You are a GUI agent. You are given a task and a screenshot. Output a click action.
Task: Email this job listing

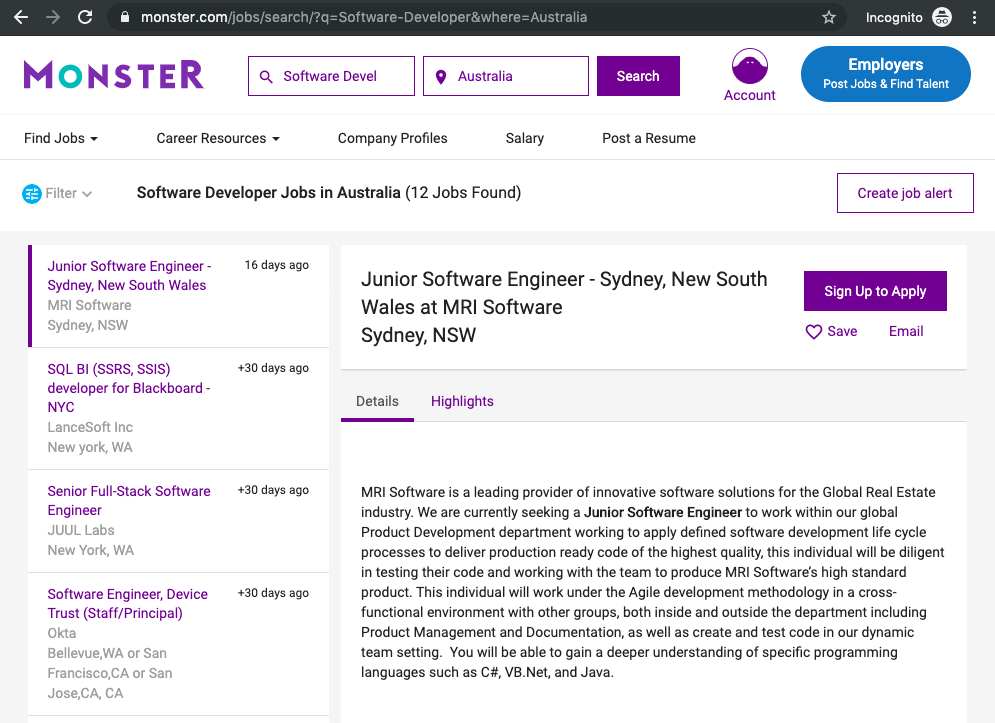point(906,331)
